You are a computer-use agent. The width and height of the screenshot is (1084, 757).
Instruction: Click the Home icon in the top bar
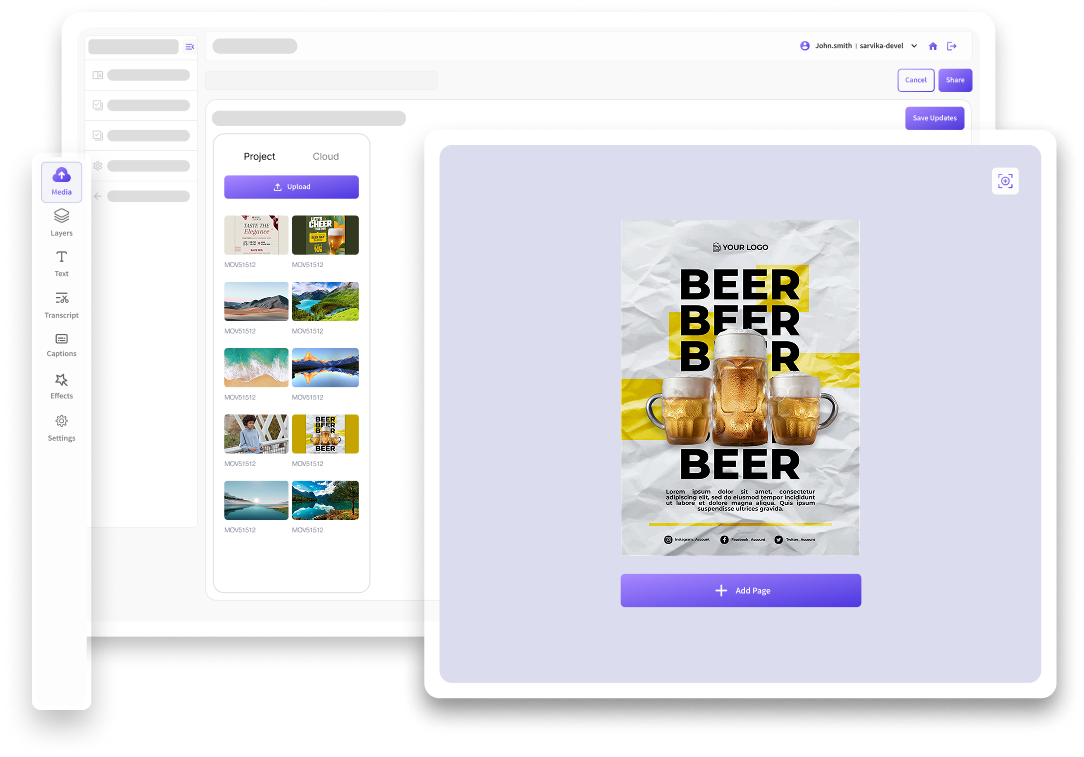(x=932, y=45)
